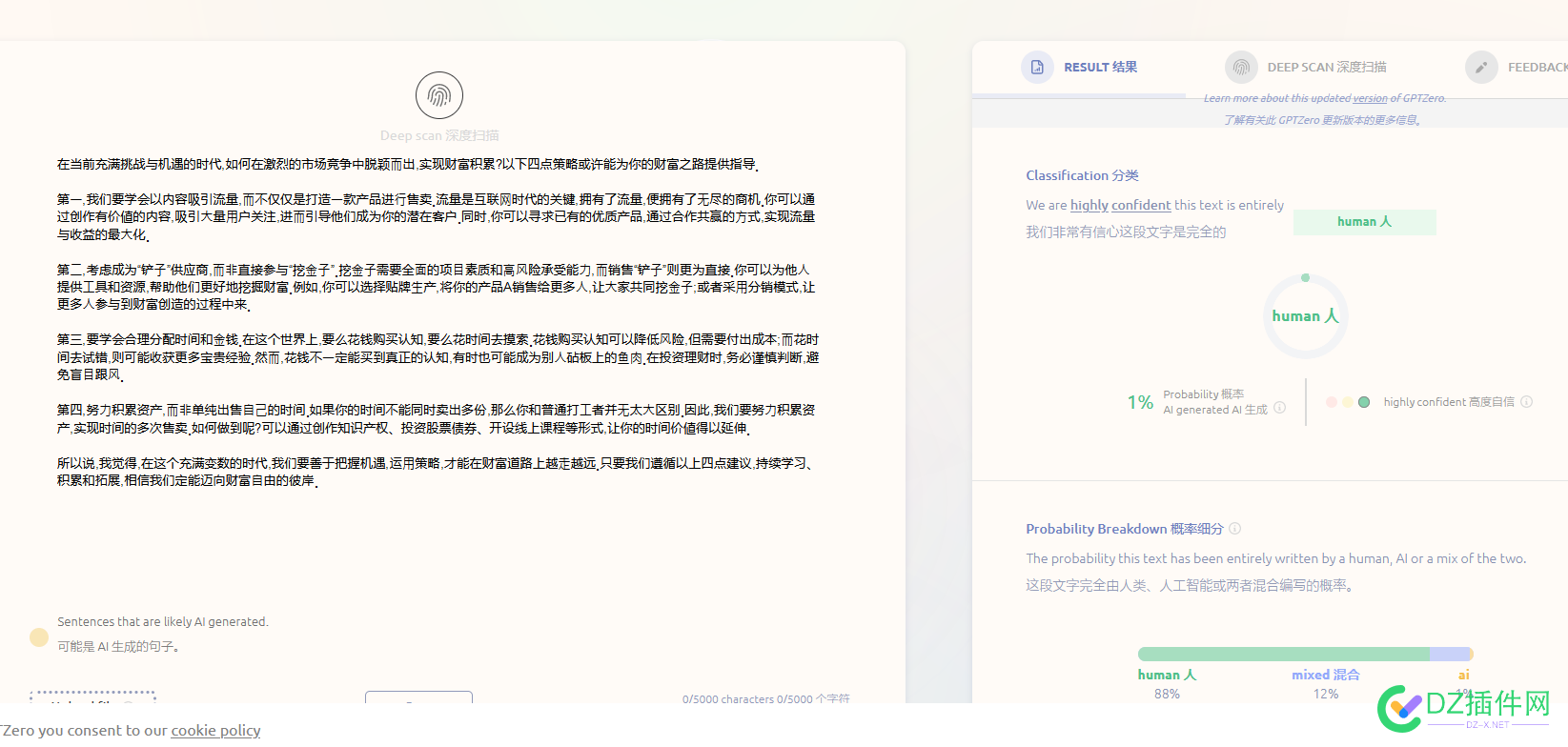Click the green human 人 classification badge
The width and height of the screenshot is (1568, 747).
click(1364, 222)
